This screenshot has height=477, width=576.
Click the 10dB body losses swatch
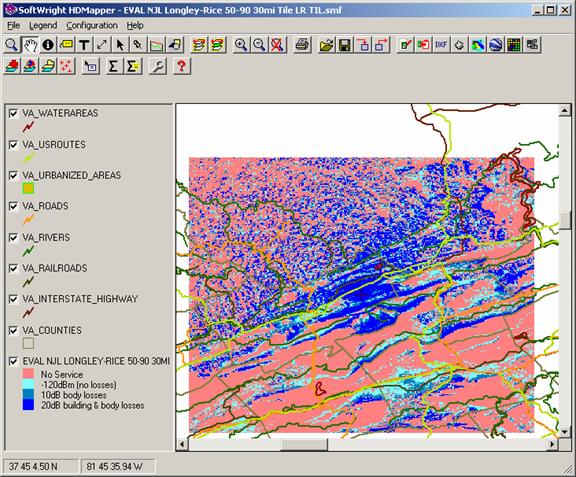[x=28, y=395]
